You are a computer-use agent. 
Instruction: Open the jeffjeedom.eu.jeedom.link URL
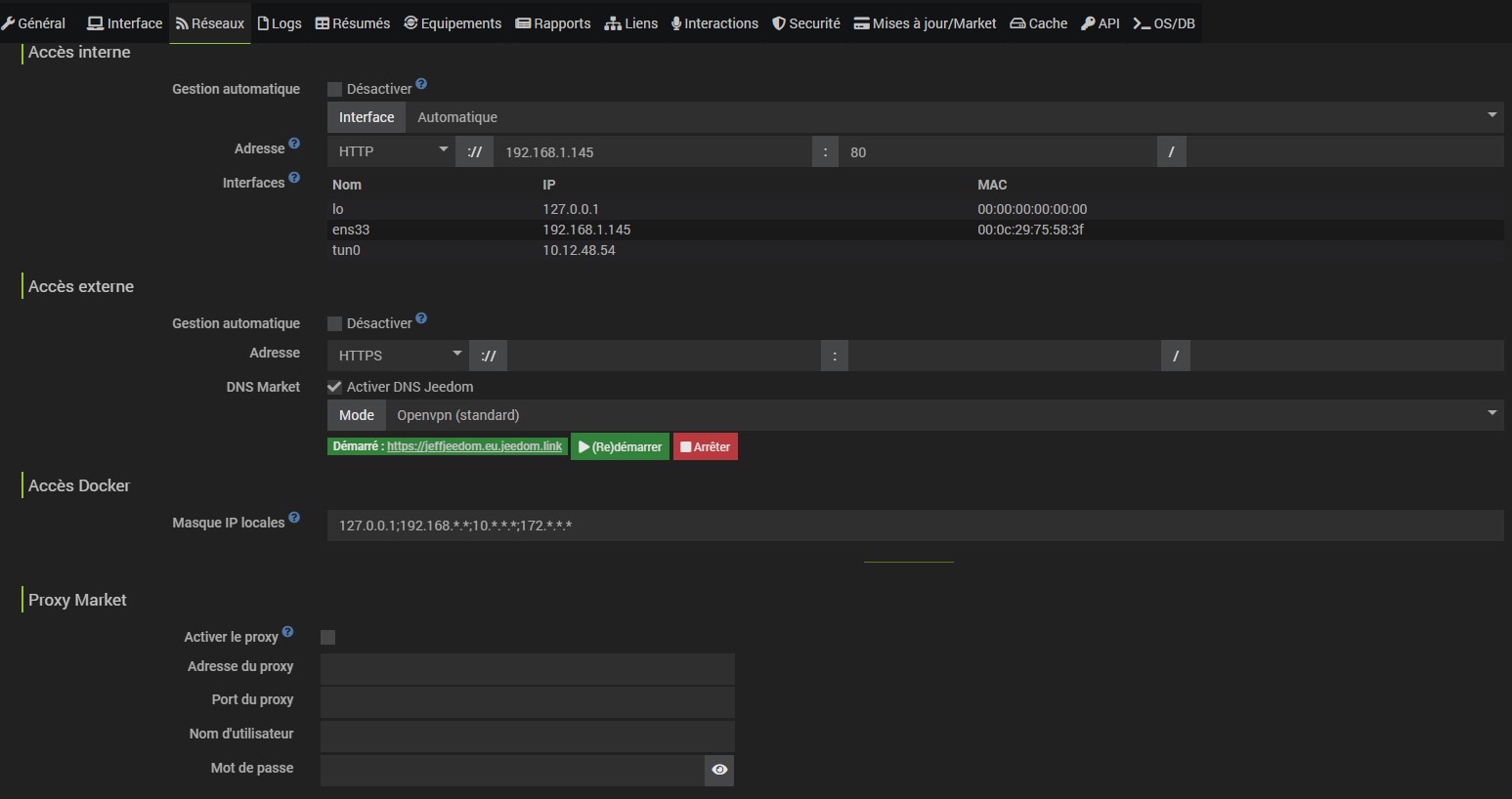[x=474, y=446]
